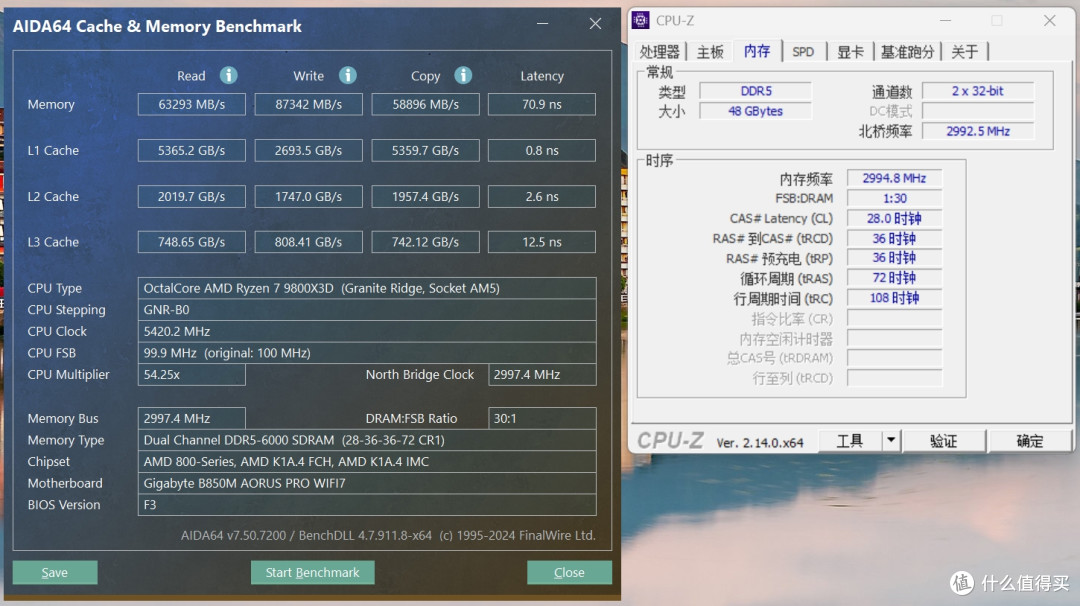
Task: Click the Read info icon
Action: click(229, 75)
